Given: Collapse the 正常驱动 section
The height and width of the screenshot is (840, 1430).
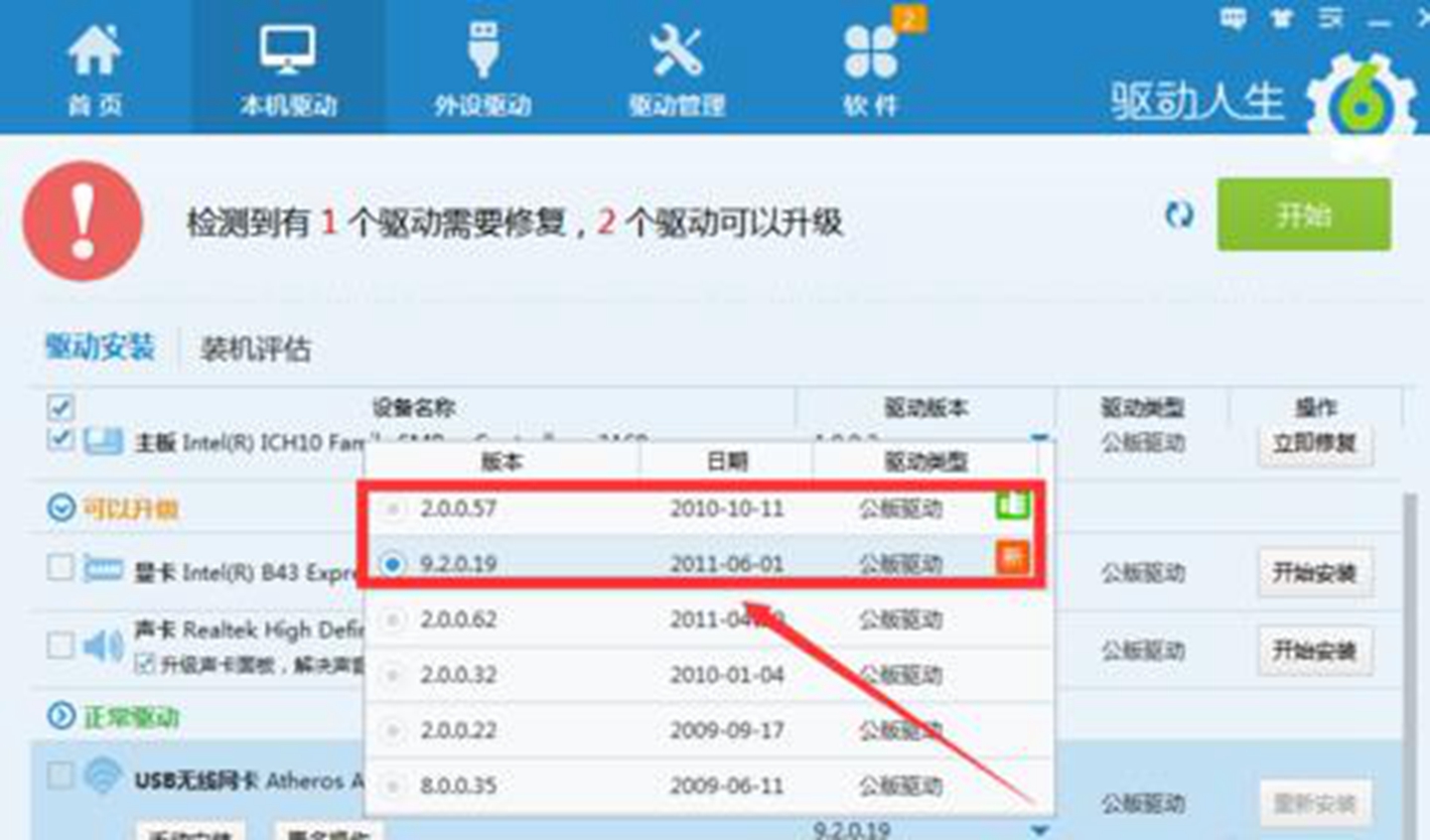Looking at the screenshot, I should tap(61, 715).
